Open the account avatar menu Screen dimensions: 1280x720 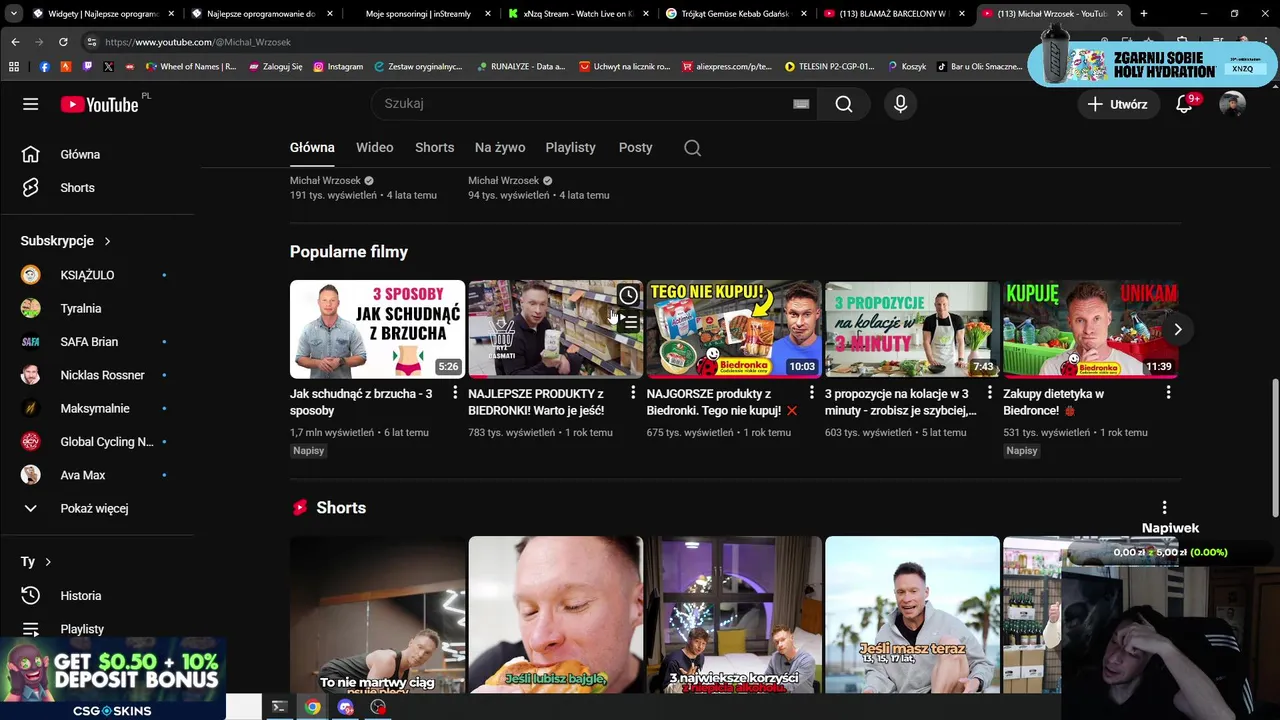pyautogui.click(x=1232, y=104)
